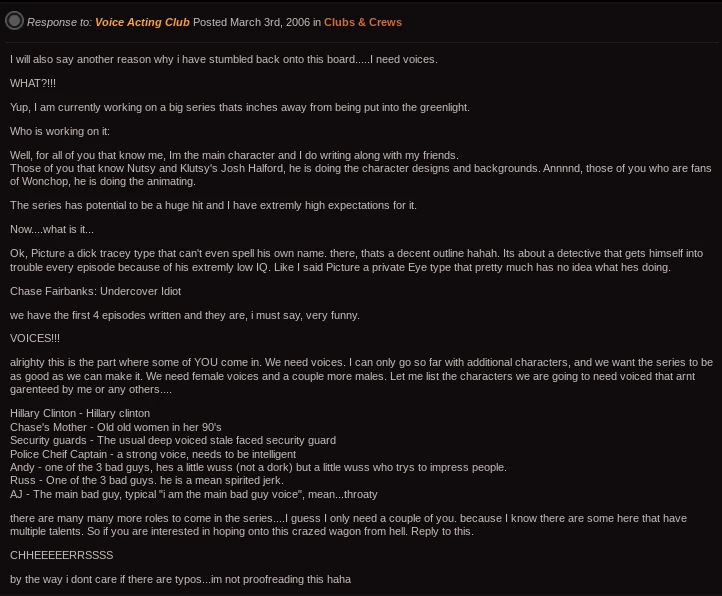Click the round gray post icon
722x596 pixels.
tap(14, 21)
